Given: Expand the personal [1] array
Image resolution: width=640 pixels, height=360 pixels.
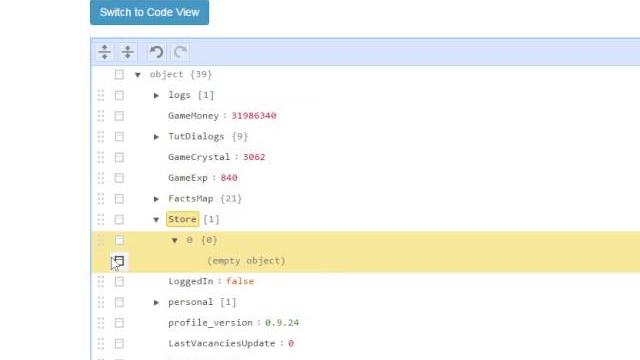Looking at the screenshot, I should [156, 302].
